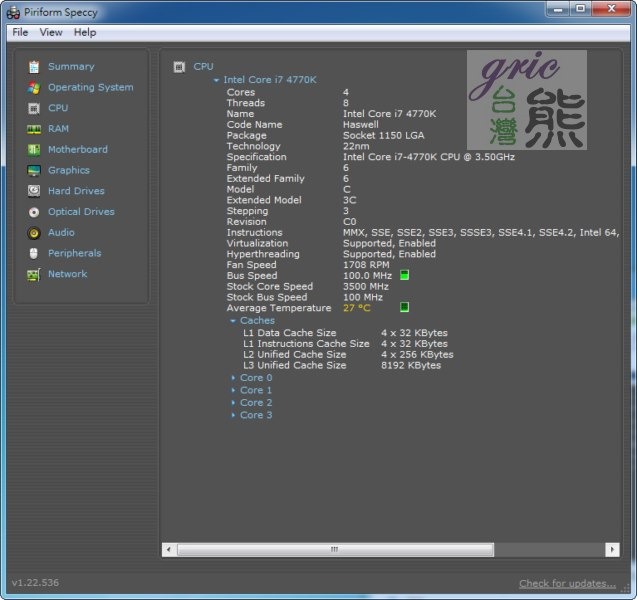Collapse the Intel Core i7 4770K node
637x600 pixels.
pyautogui.click(x=216, y=80)
